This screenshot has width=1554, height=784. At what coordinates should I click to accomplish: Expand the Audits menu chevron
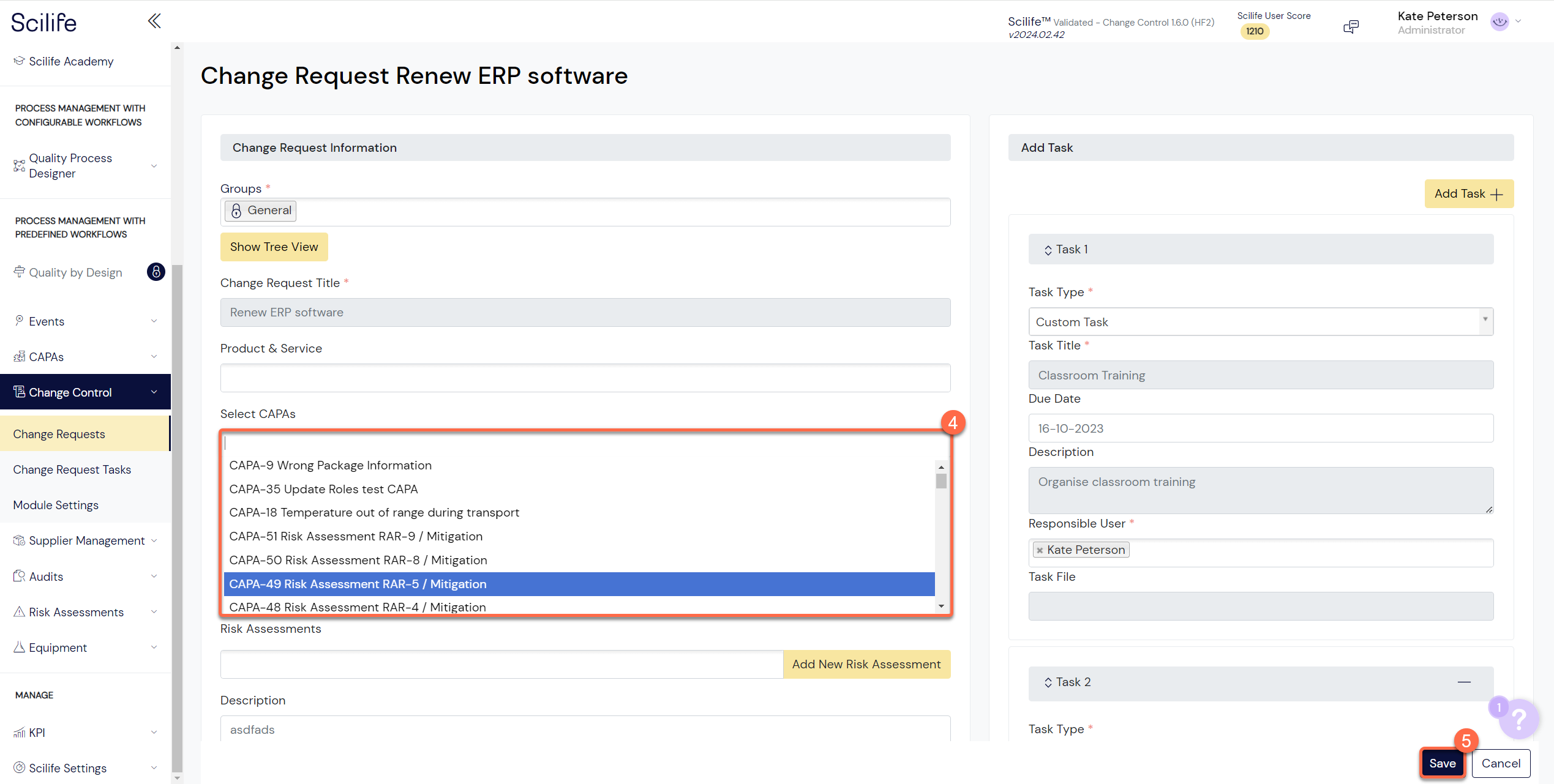(x=154, y=576)
